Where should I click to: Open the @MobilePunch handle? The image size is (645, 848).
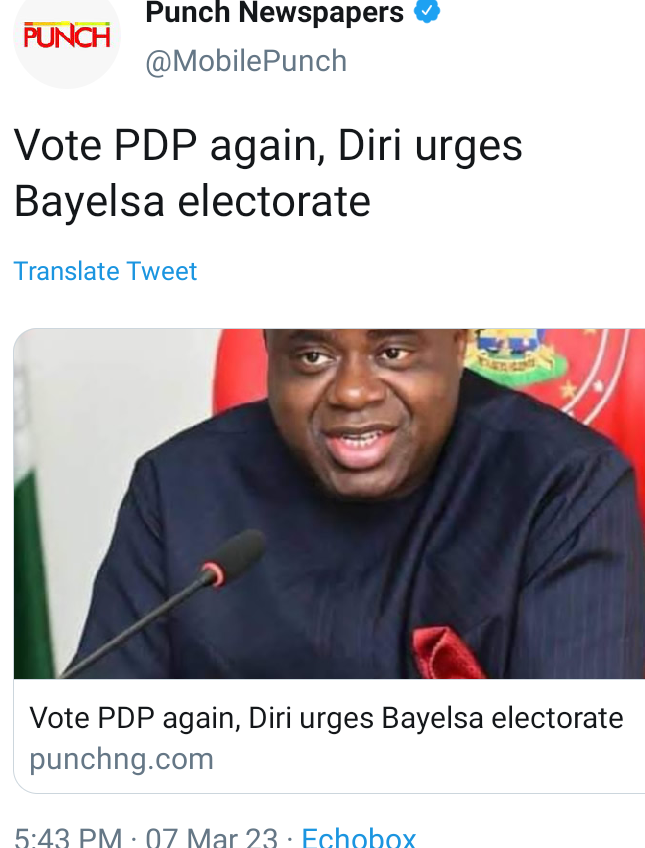coord(246,61)
